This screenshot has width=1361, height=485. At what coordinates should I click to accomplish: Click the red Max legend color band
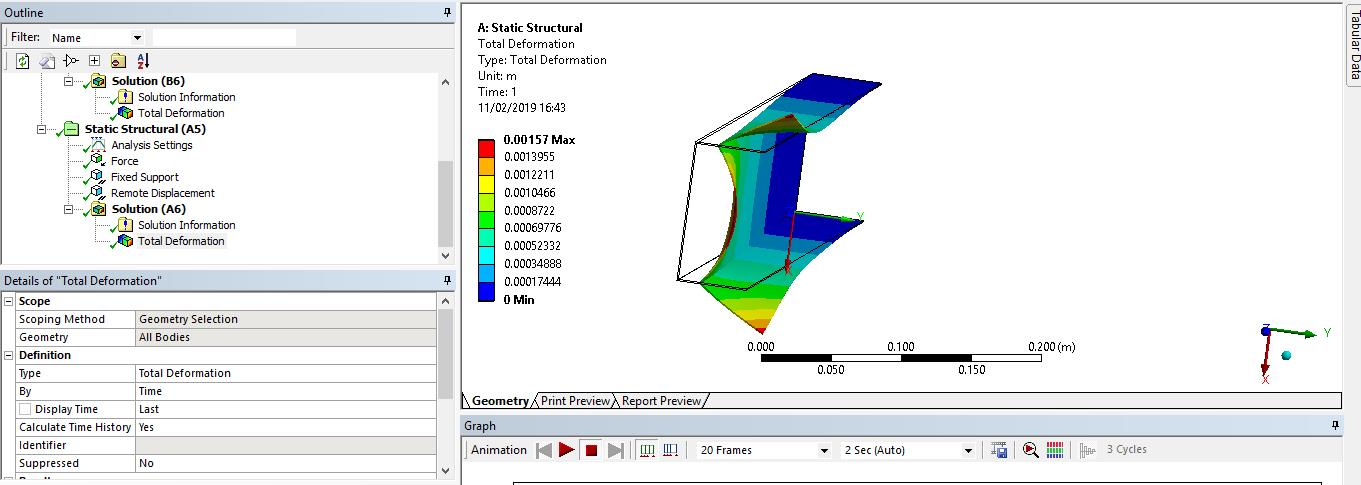(486, 147)
